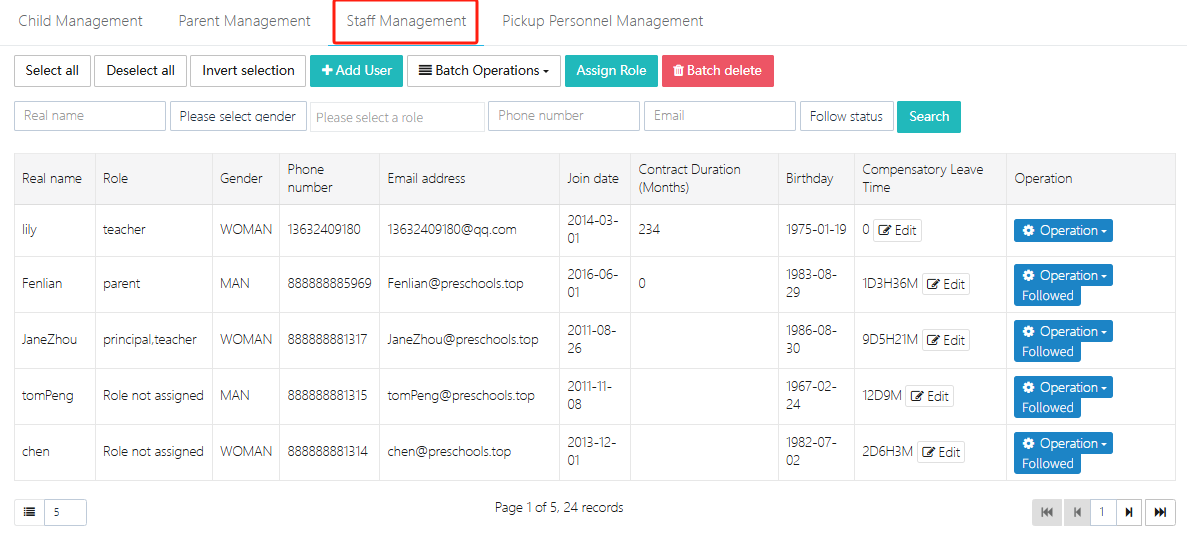Go to the previous page of records
Viewport: 1187px width, 544px height.
click(1076, 512)
